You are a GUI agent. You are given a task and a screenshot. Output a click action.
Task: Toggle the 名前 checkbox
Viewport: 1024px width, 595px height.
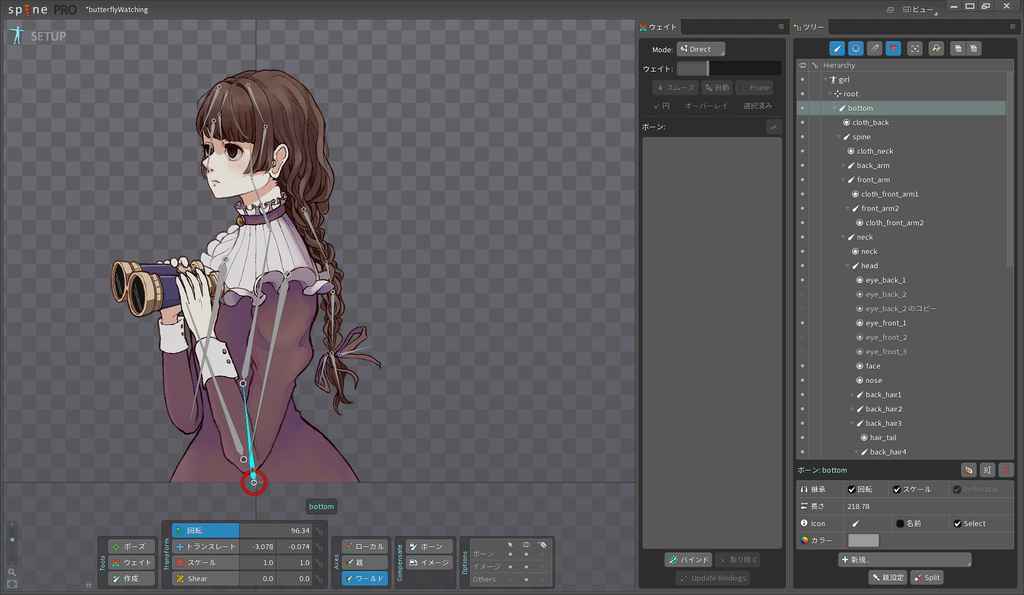pyautogui.click(x=900, y=524)
